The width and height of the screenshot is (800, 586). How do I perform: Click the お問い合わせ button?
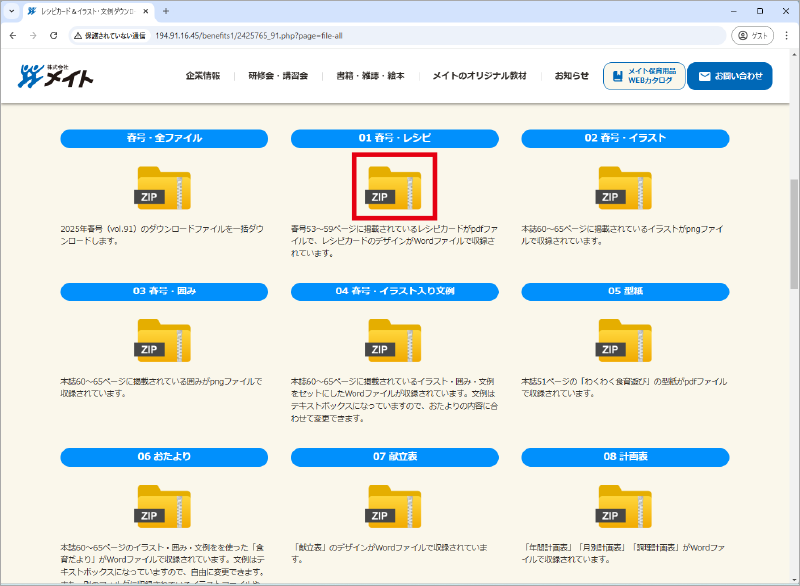click(x=730, y=76)
